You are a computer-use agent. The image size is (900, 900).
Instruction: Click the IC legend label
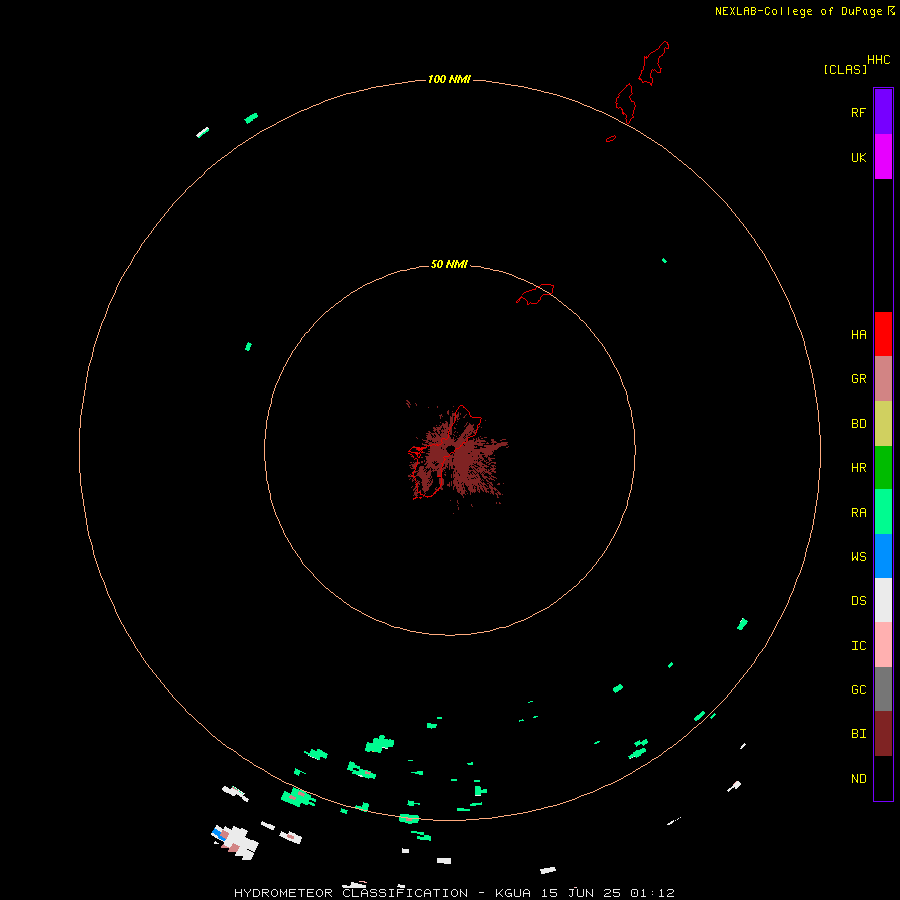click(858, 646)
